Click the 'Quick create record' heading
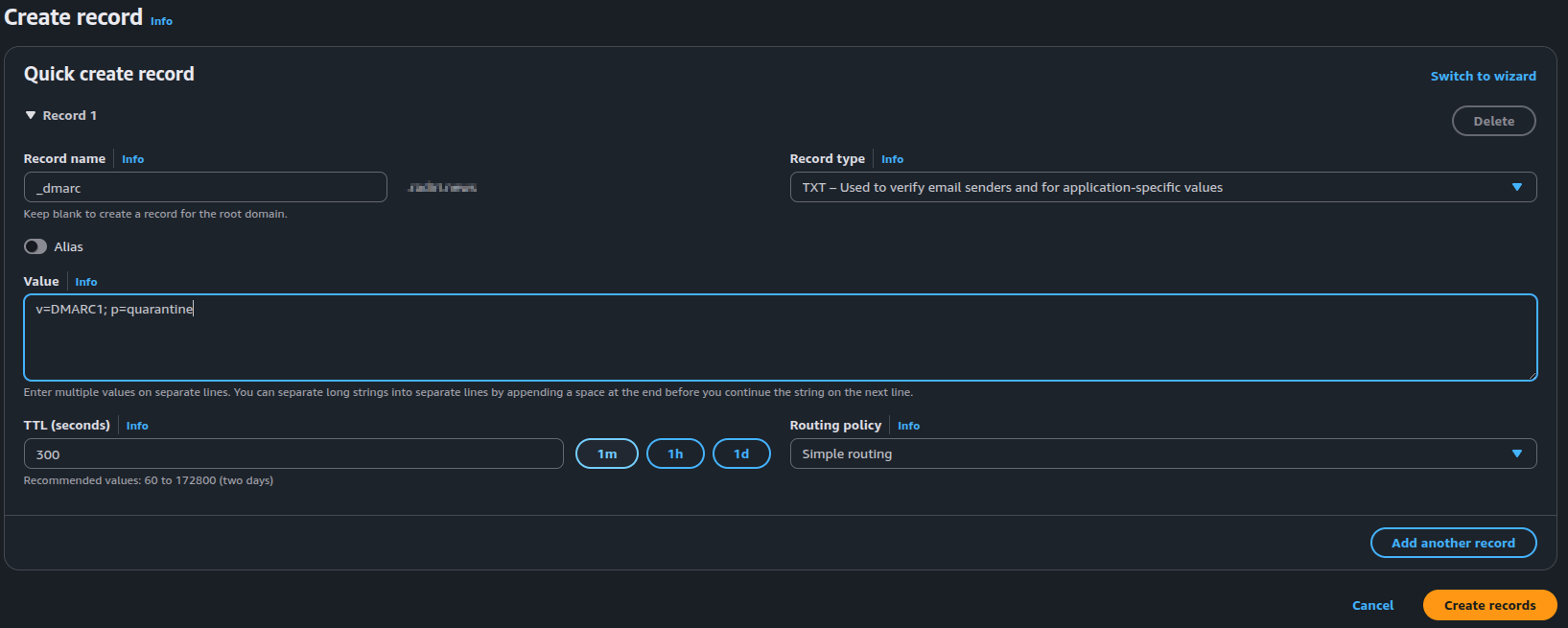 [x=108, y=74]
